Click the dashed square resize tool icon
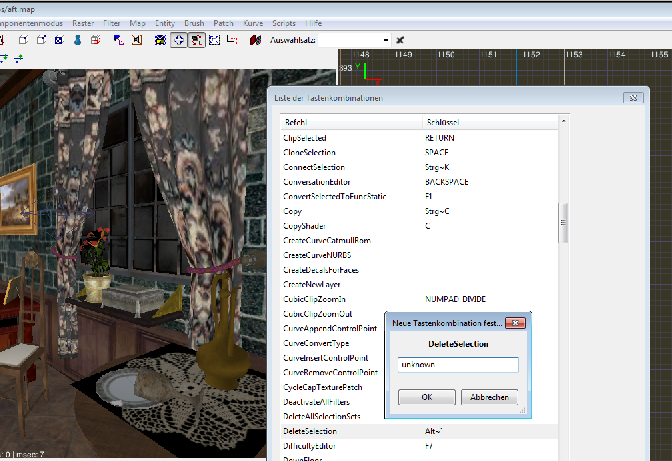672x461 pixels. click(214, 40)
